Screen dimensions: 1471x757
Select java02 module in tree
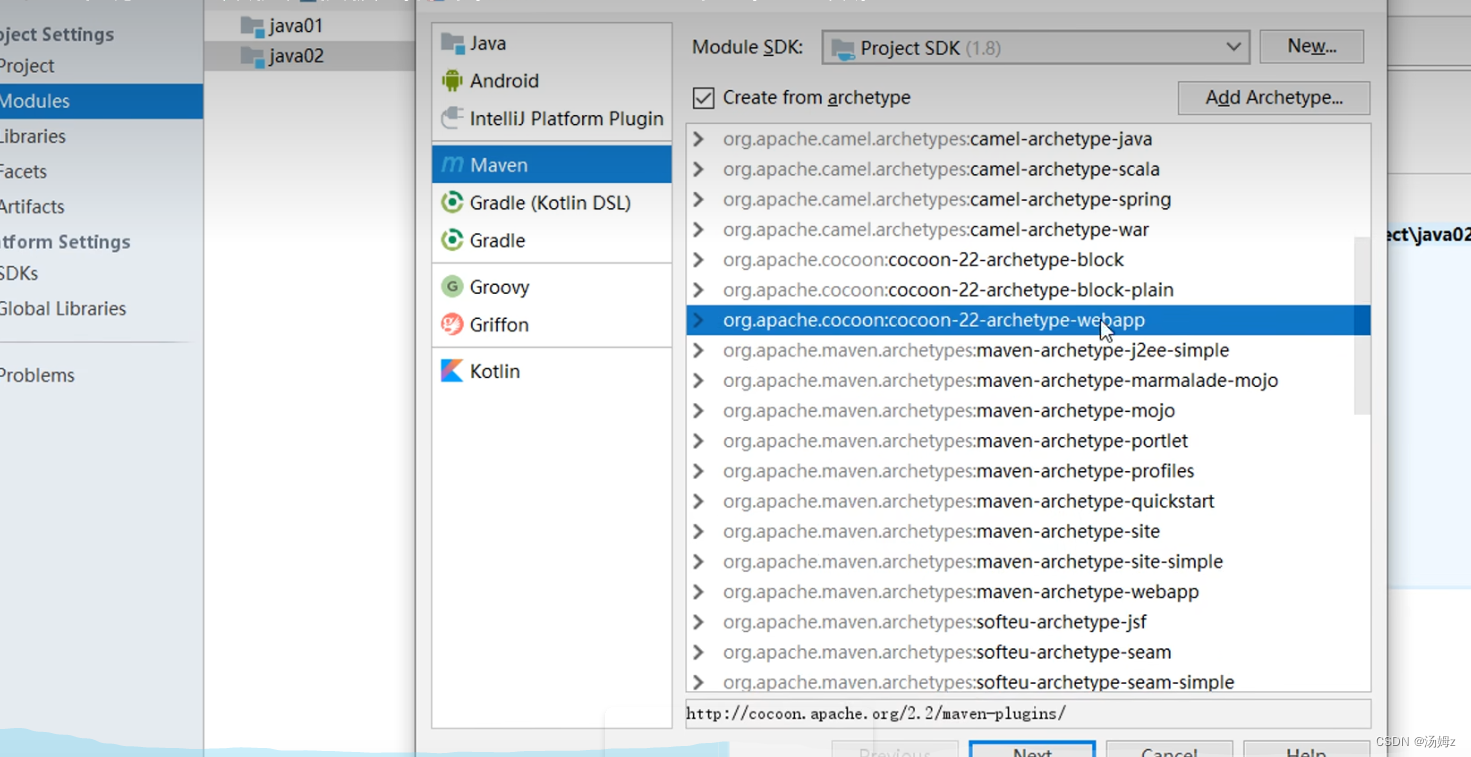pyautogui.click(x=310, y=56)
